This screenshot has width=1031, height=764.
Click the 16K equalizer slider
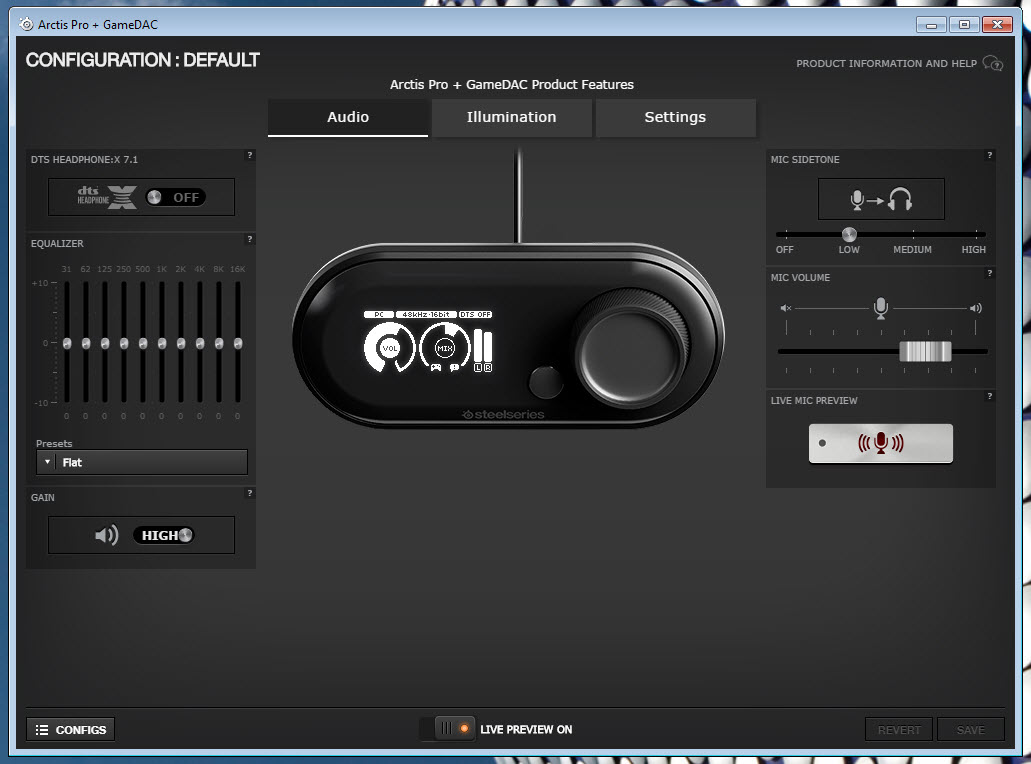tap(238, 343)
